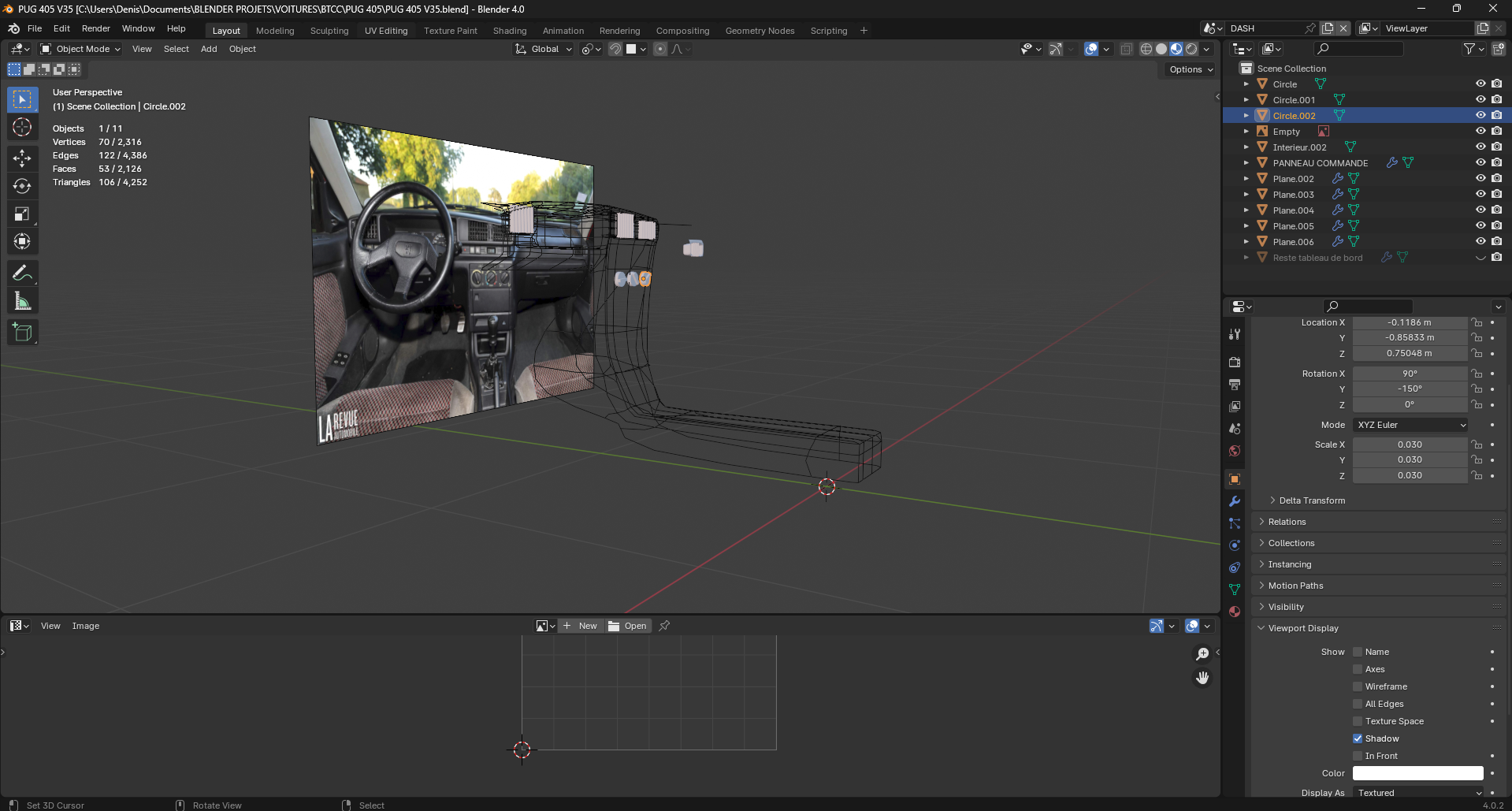The image size is (1512, 811).
Task: Select the 3D Cursor tool
Action: pos(22,127)
